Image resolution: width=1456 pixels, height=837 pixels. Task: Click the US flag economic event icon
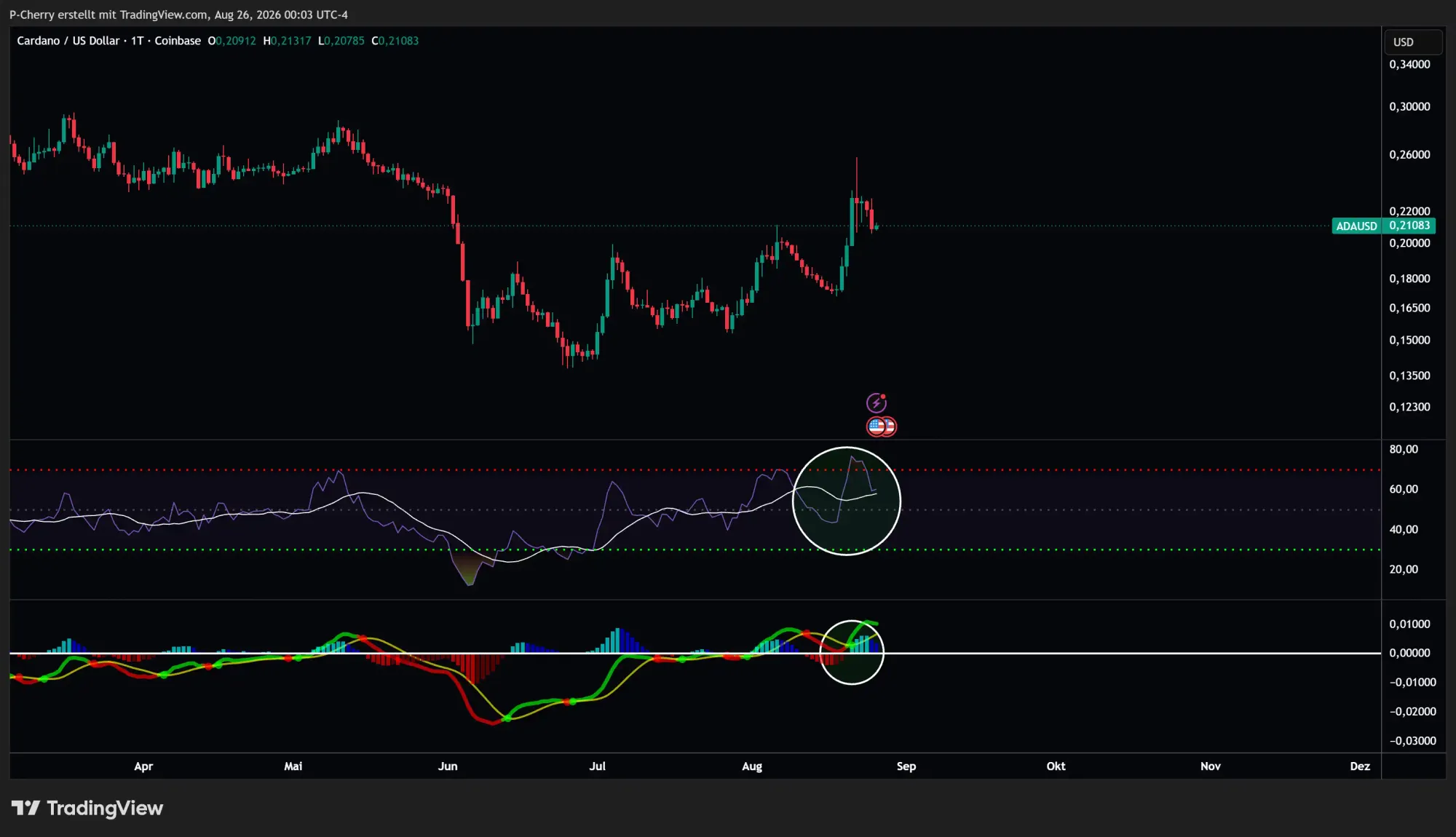(877, 427)
